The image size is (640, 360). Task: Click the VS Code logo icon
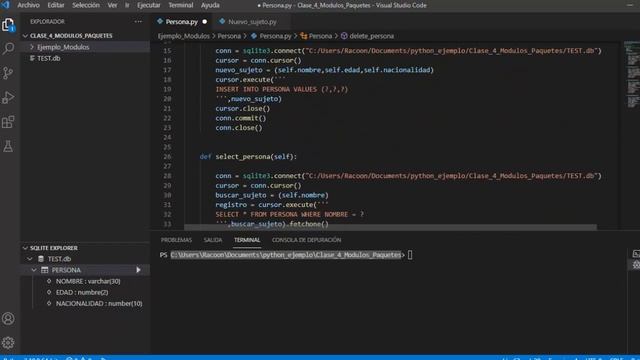tap(5, 5)
